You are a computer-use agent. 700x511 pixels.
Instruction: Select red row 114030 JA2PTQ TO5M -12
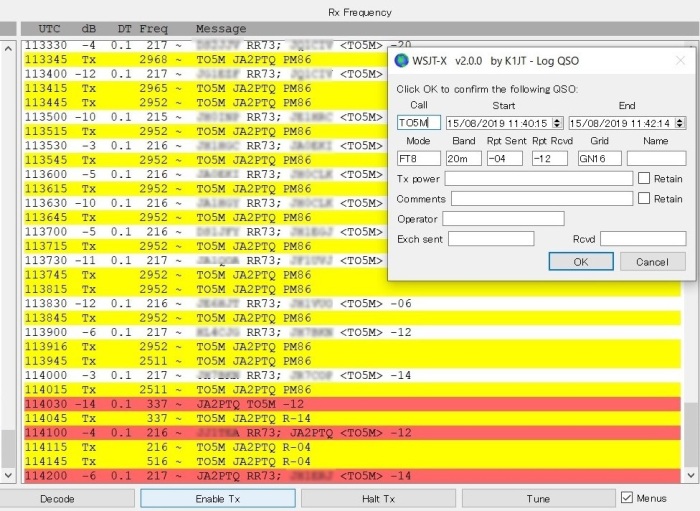click(x=352, y=404)
